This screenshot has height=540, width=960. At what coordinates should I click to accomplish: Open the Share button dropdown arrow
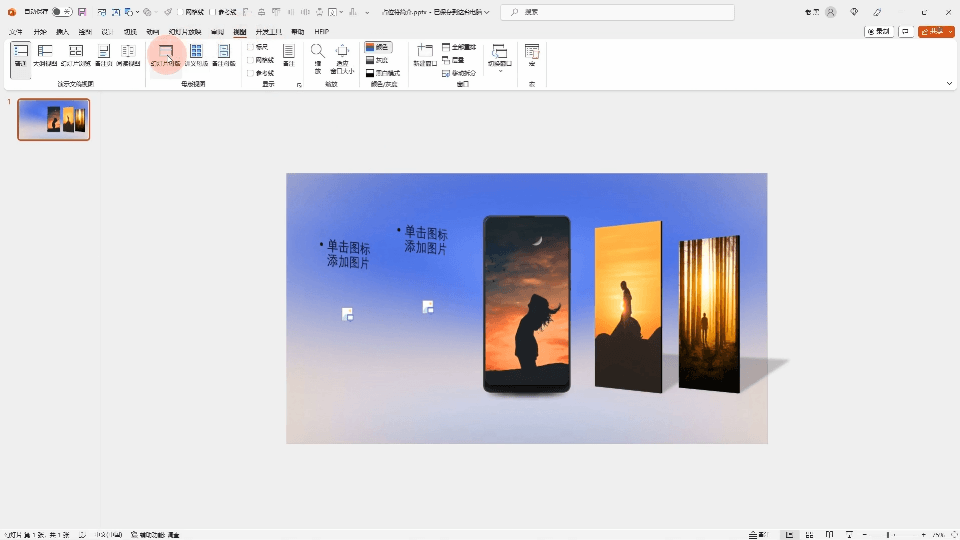pos(950,31)
